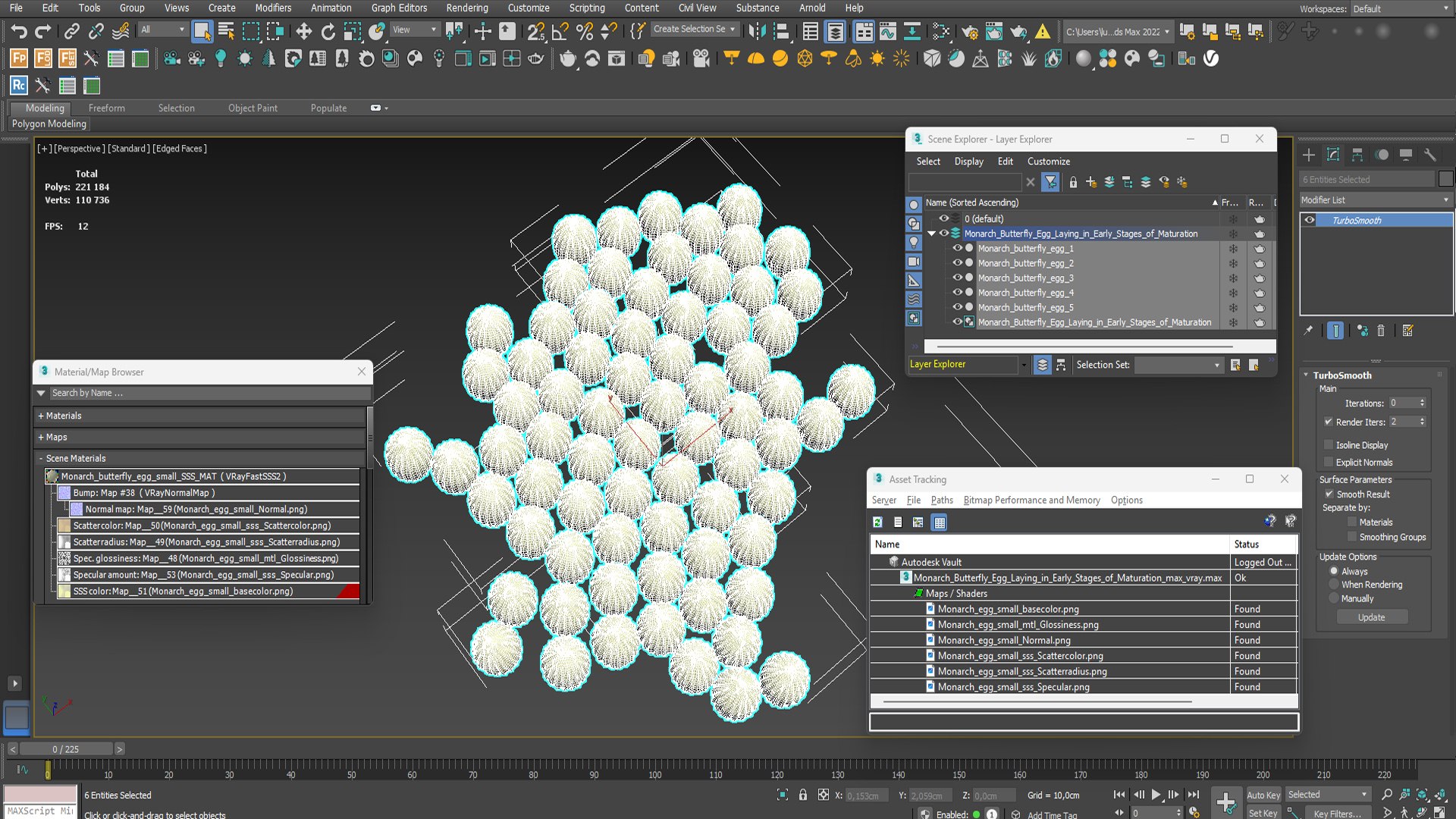The width and height of the screenshot is (1456, 819).
Task: Activate the Select and Rotate tool
Action: [328, 31]
